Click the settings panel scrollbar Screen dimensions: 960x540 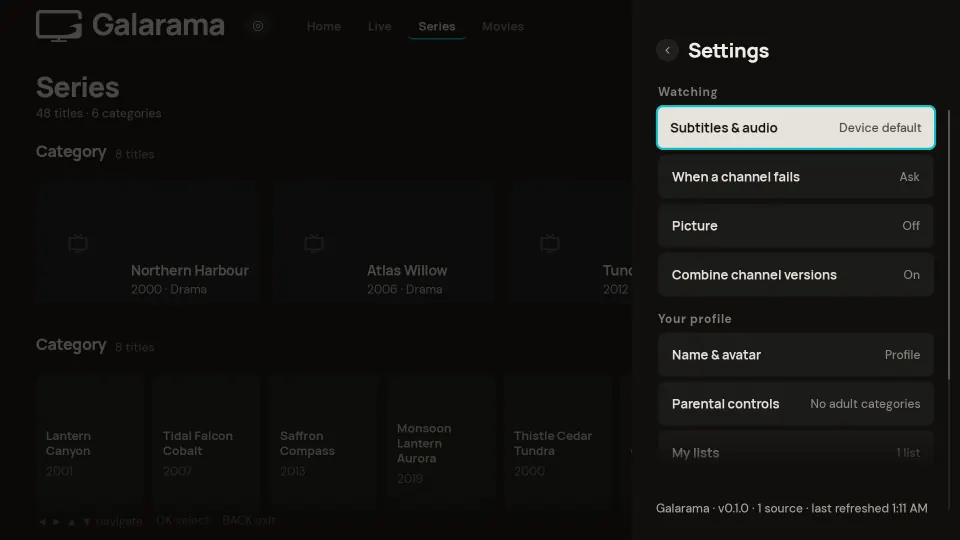tap(949, 245)
